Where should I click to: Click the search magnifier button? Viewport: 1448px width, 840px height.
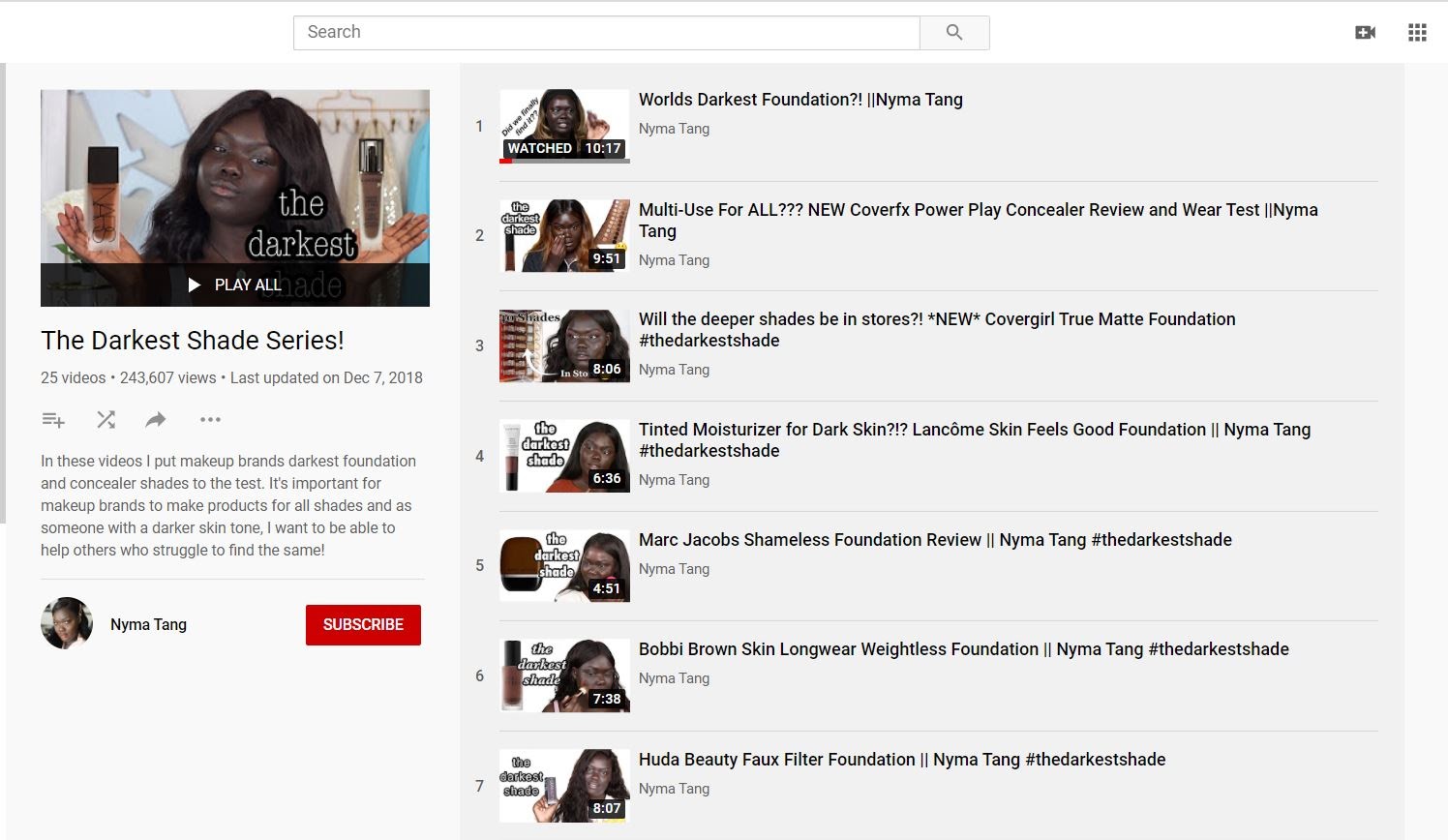click(x=953, y=32)
